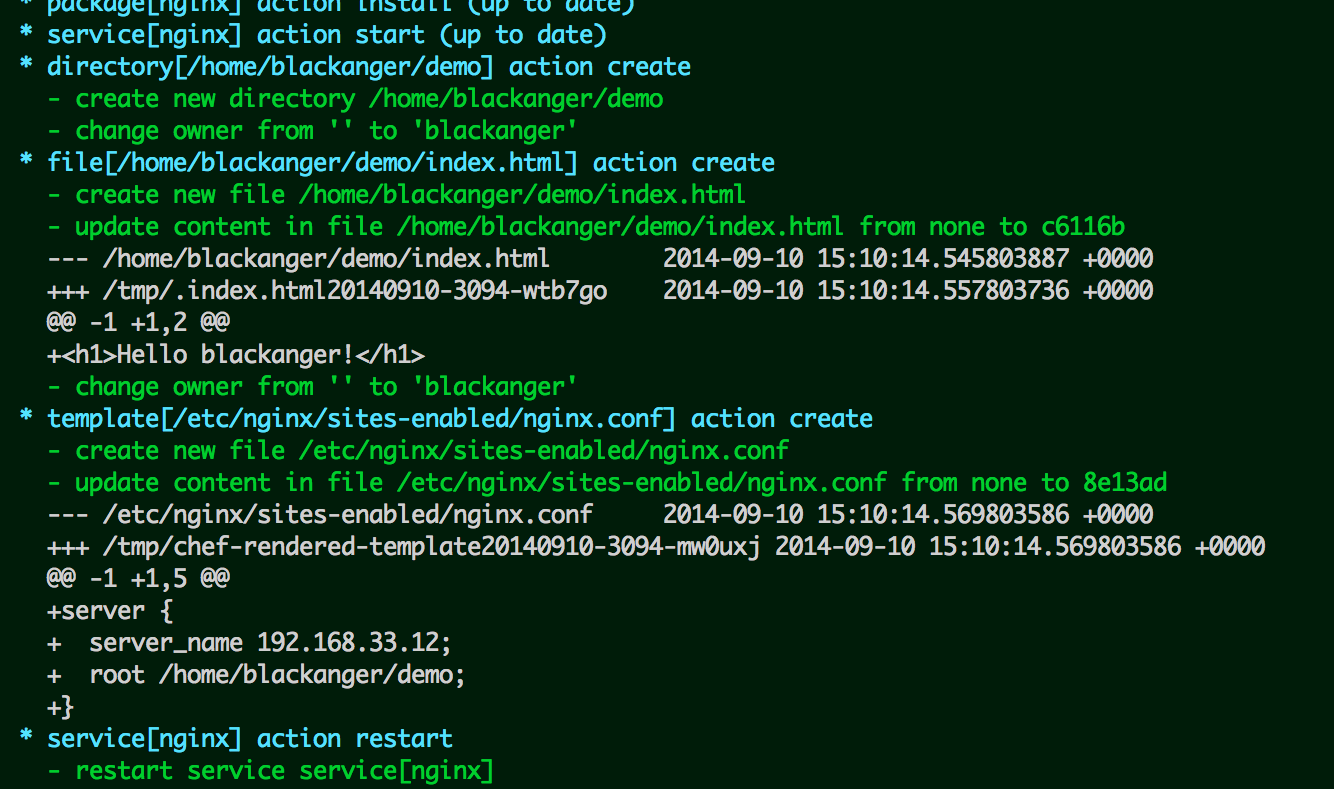Click the '@@ -1 +1,2 @@' hunk header
This screenshot has height=789, width=1334.
tap(138, 323)
